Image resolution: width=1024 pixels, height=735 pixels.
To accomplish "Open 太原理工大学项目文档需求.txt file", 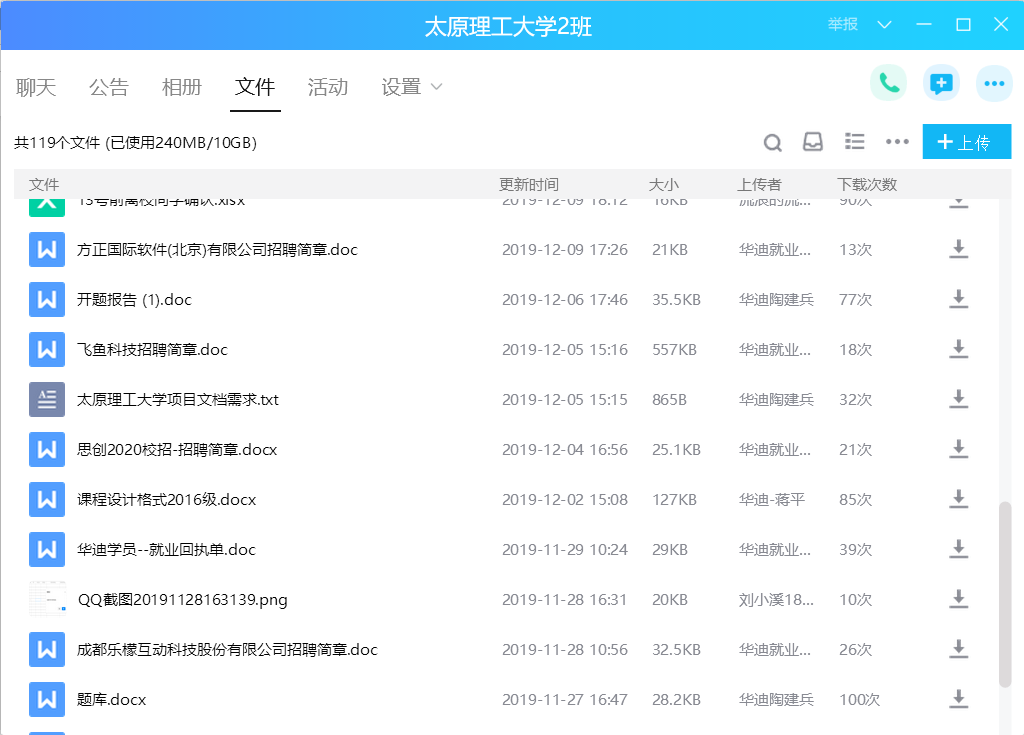I will tap(178, 399).
